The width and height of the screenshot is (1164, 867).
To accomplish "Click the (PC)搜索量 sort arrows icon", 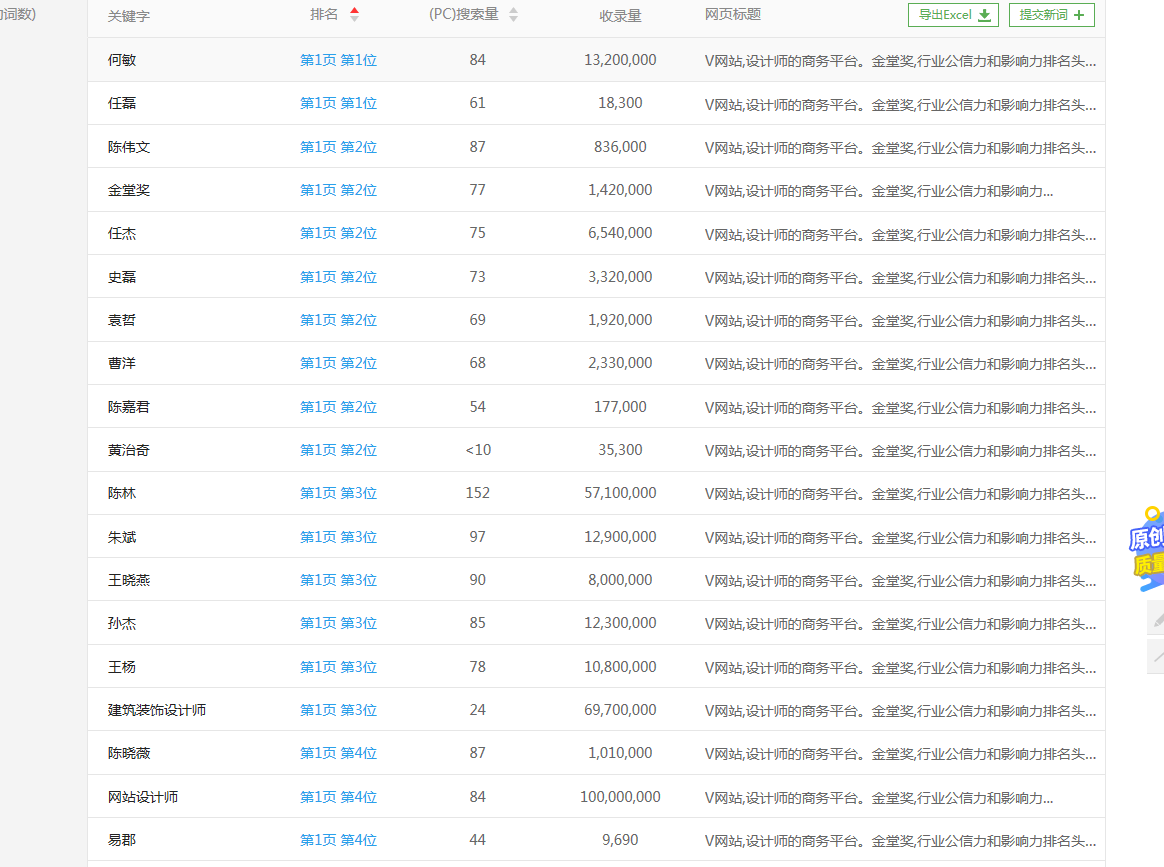I will pyautogui.click(x=513, y=15).
